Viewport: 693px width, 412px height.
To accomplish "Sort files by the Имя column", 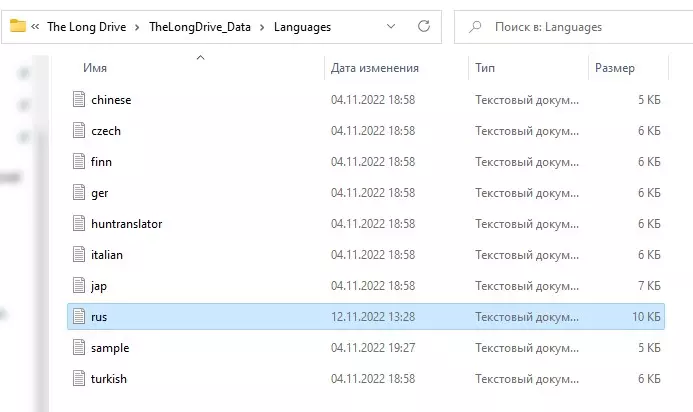I will pos(96,68).
